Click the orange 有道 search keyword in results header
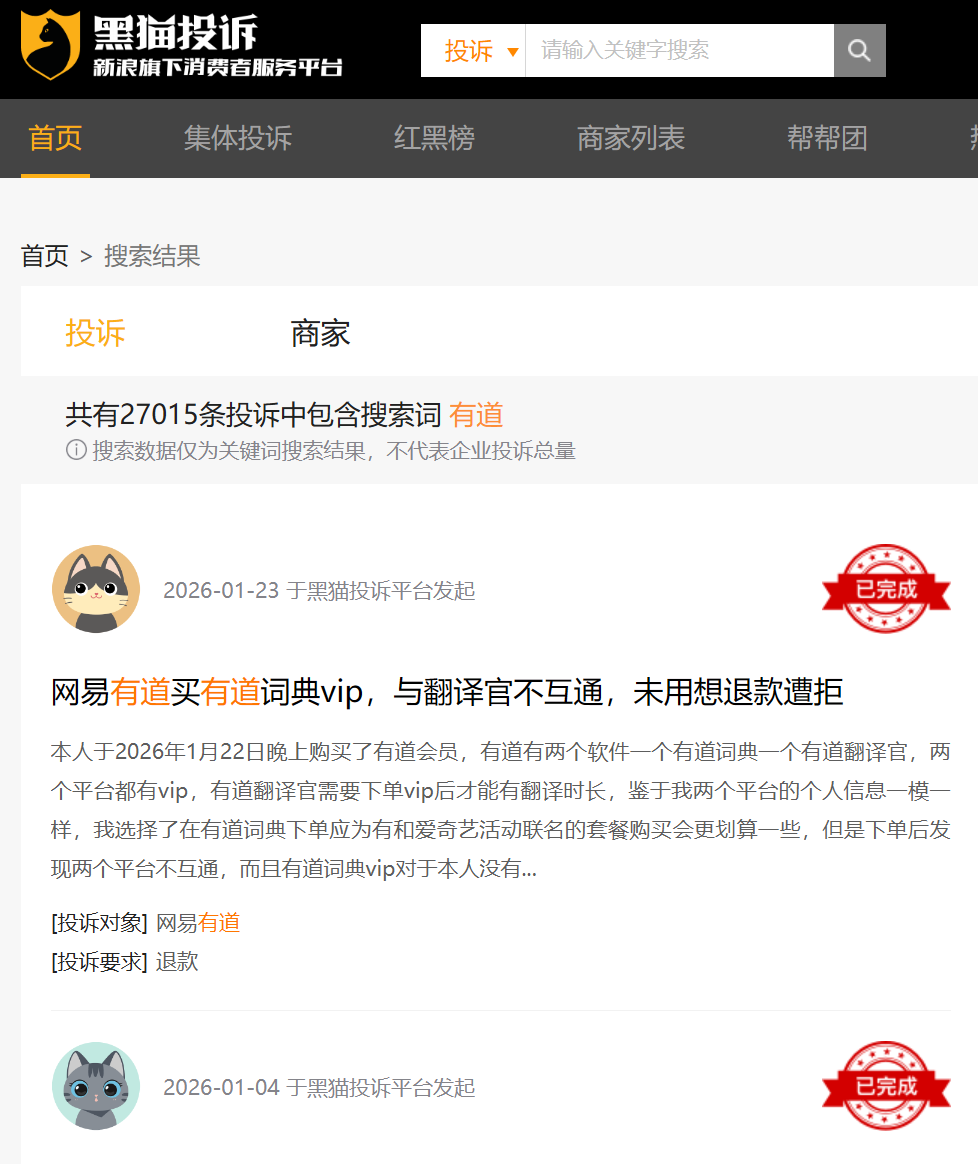Image resolution: width=978 pixels, height=1164 pixels. (x=476, y=414)
